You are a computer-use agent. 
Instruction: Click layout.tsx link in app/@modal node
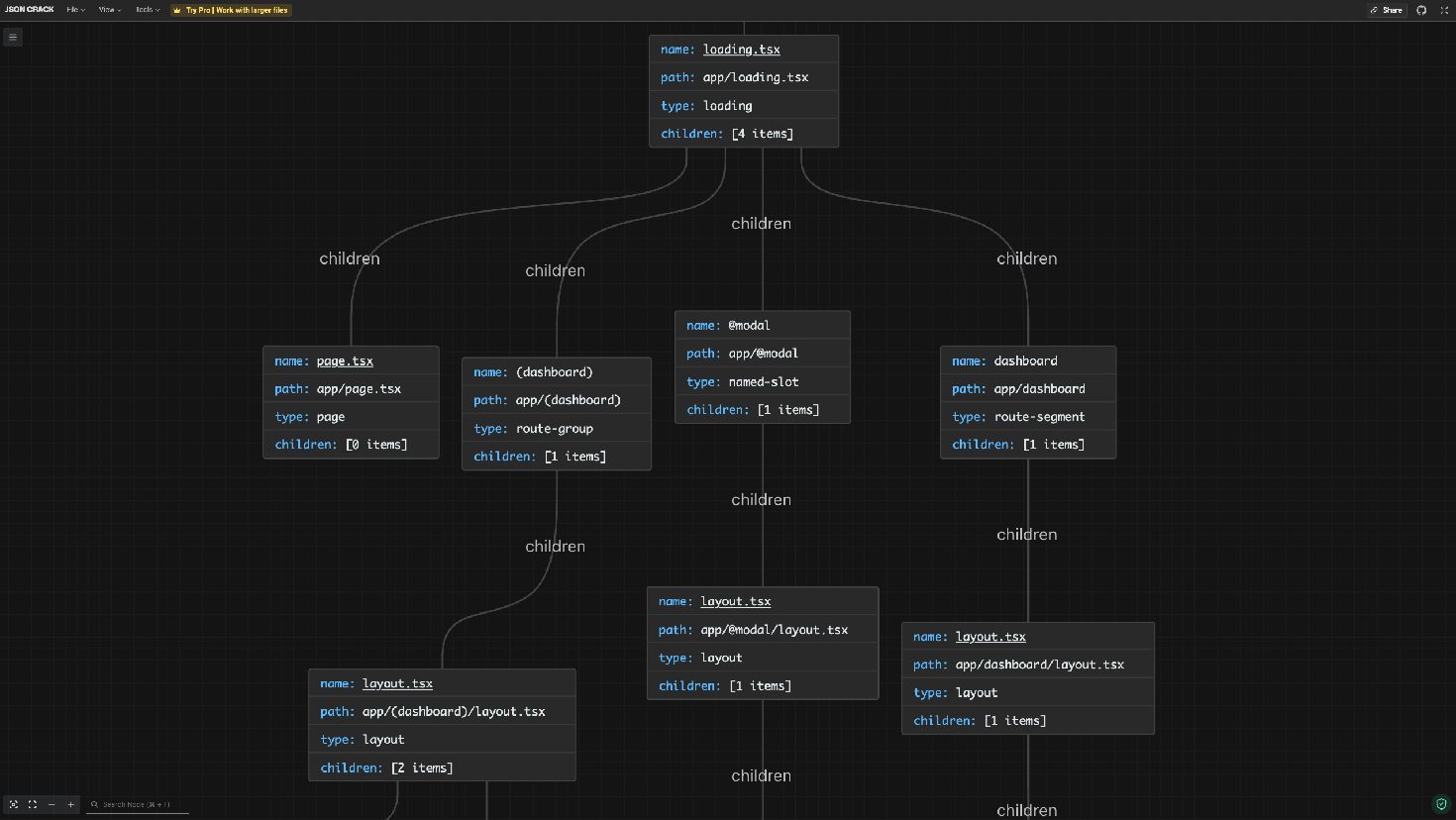click(735, 601)
